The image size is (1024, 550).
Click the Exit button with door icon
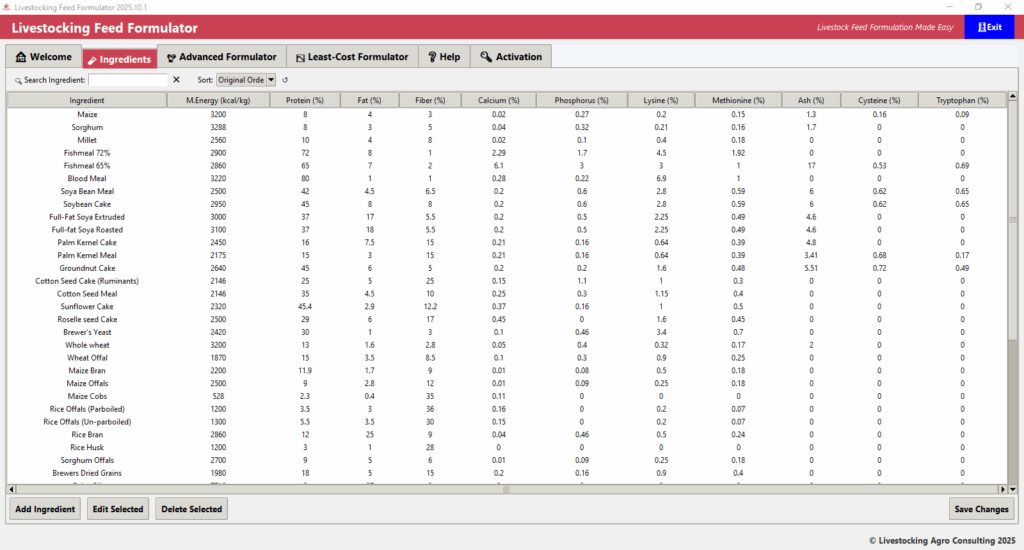(988, 27)
